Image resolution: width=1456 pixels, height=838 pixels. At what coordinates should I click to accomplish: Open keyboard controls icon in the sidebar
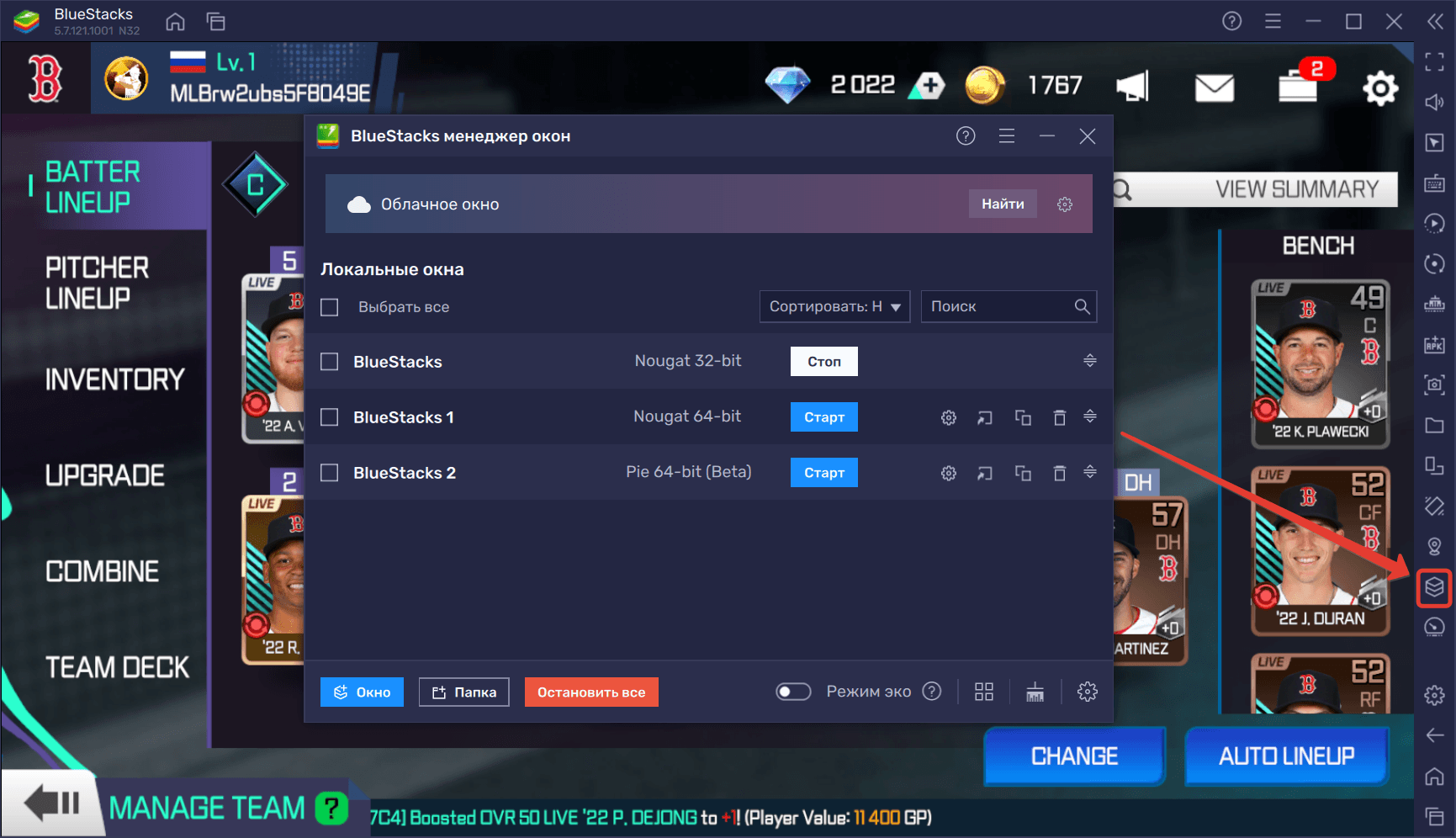(1434, 183)
